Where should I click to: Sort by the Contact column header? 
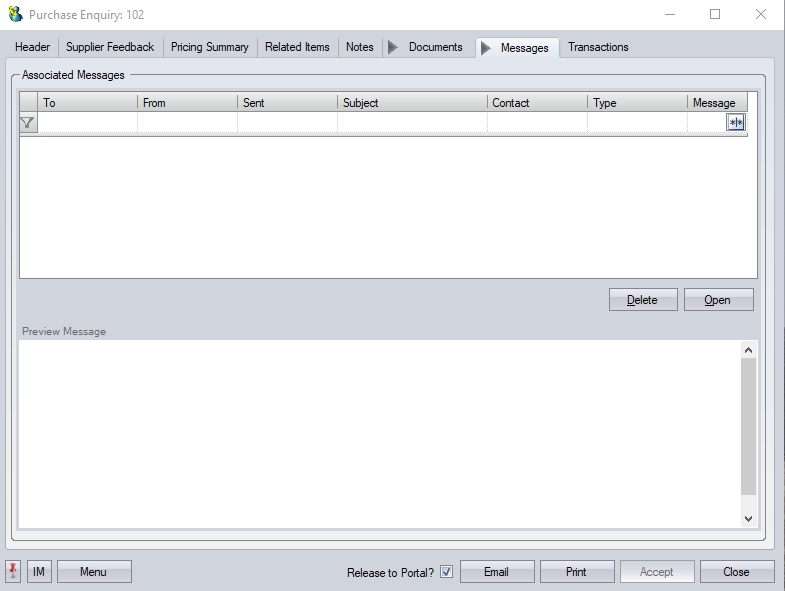537,102
